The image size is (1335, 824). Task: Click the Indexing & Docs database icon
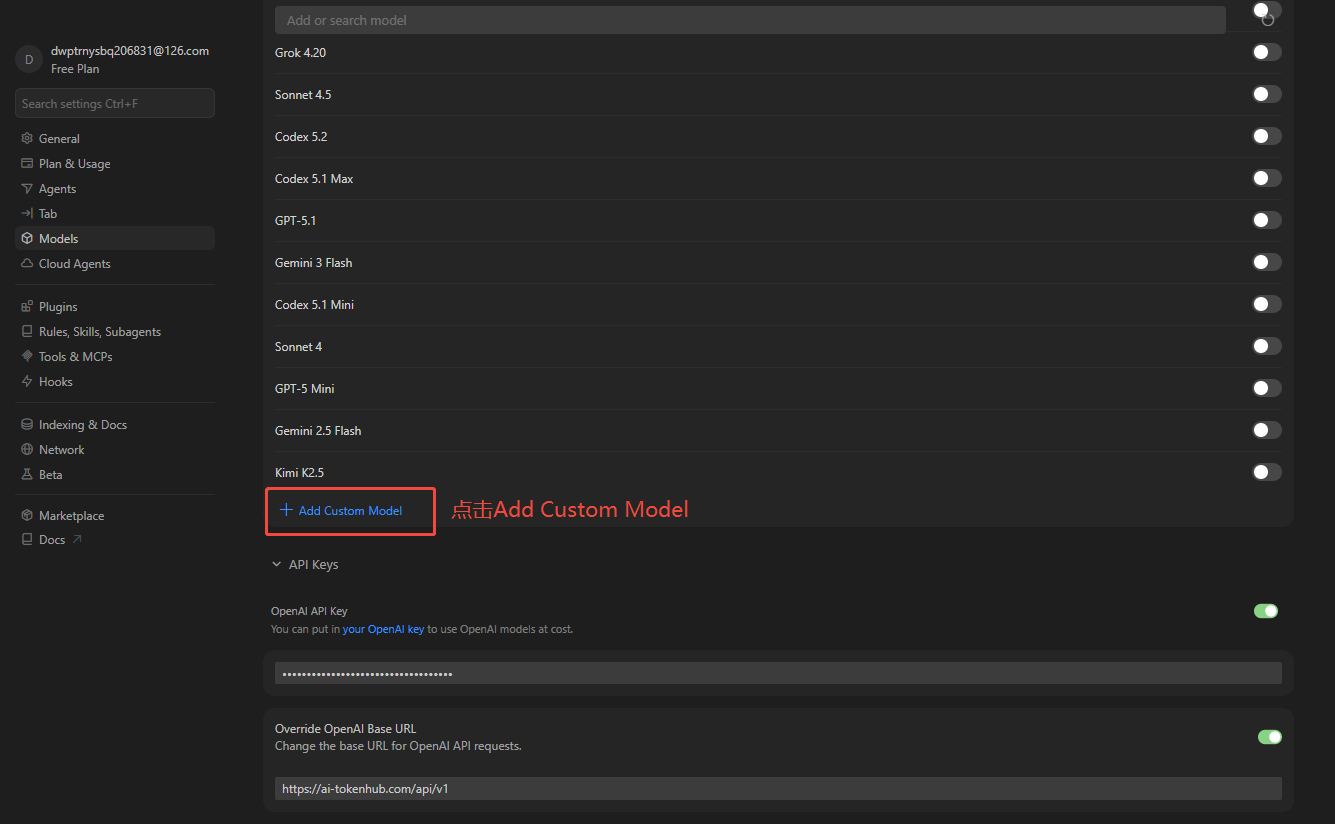[x=28, y=425]
